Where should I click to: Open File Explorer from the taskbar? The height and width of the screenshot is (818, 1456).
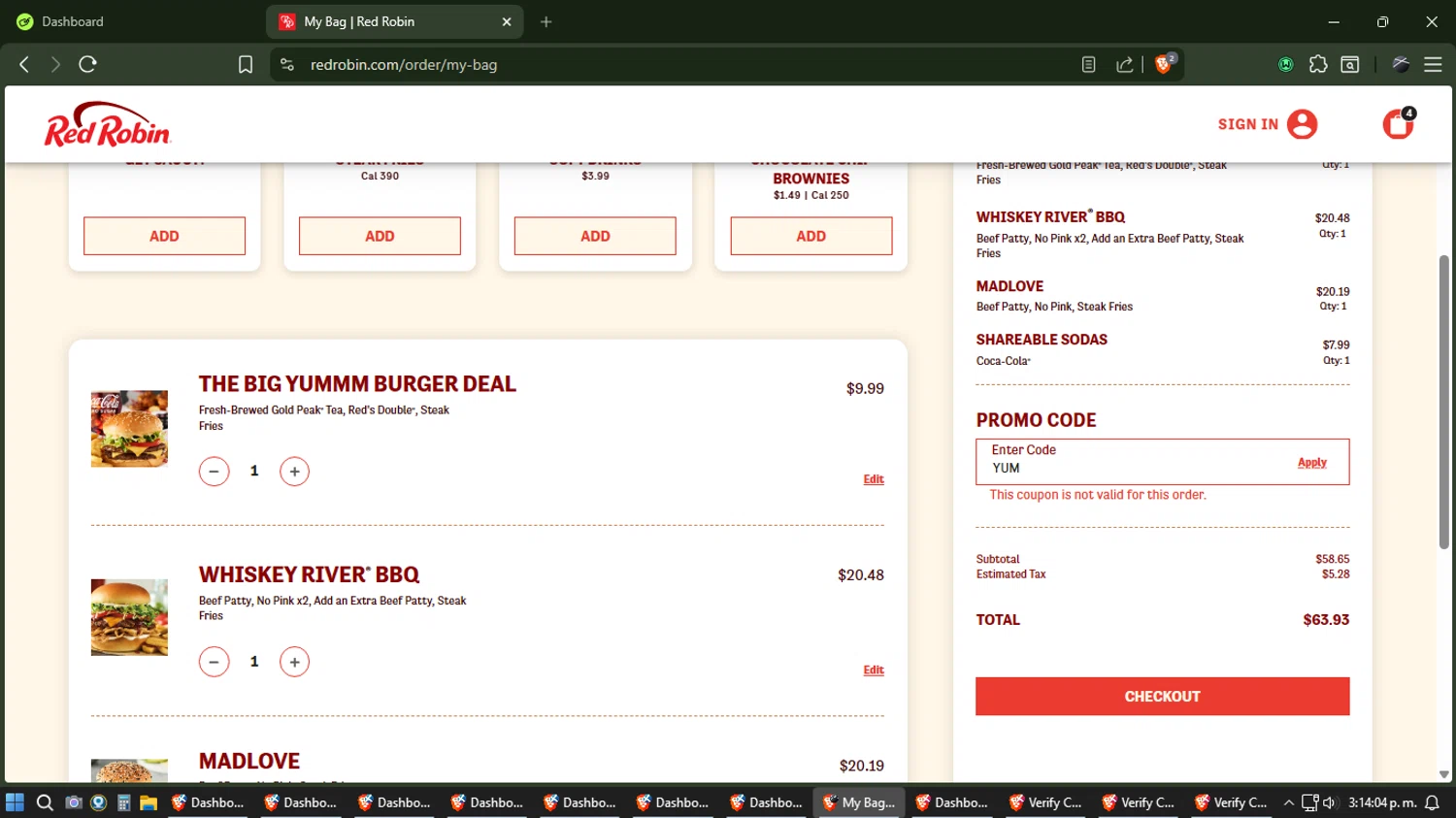149,802
